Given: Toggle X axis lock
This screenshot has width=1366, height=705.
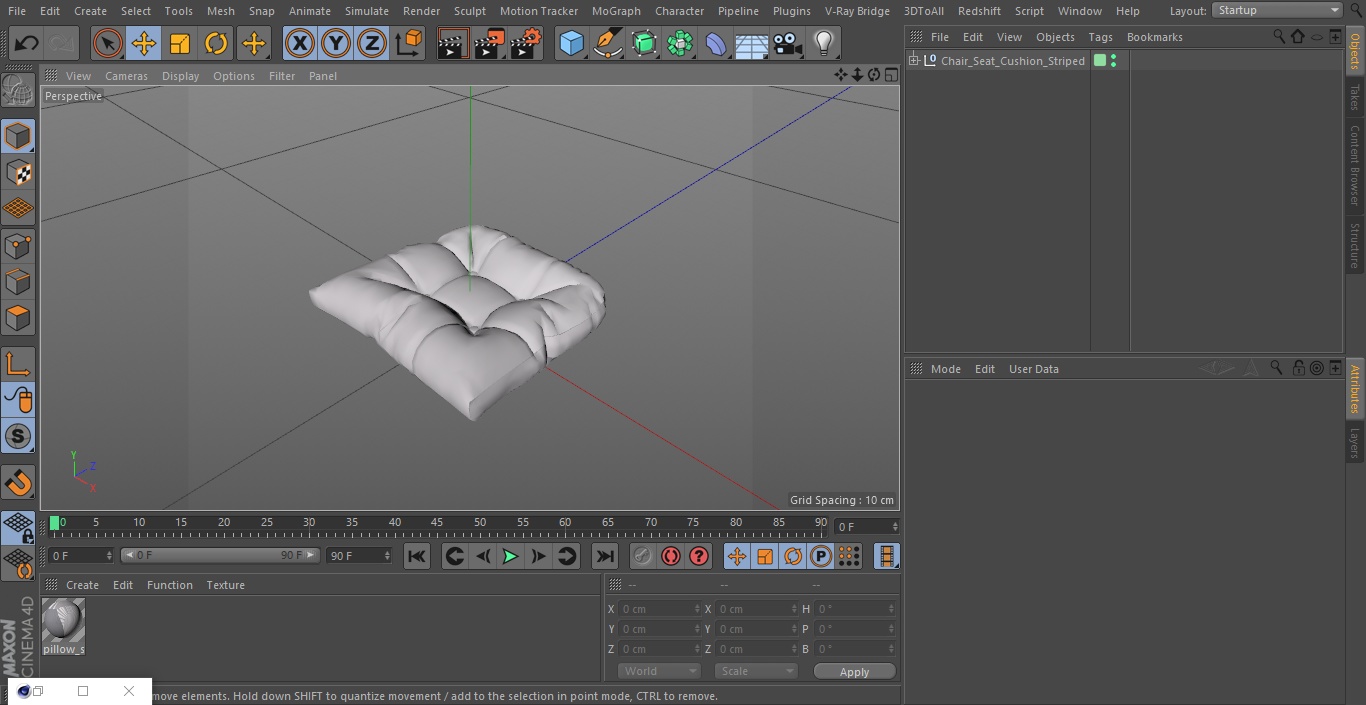Looking at the screenshot, I should pyautogui.click(x=299, y=43).
